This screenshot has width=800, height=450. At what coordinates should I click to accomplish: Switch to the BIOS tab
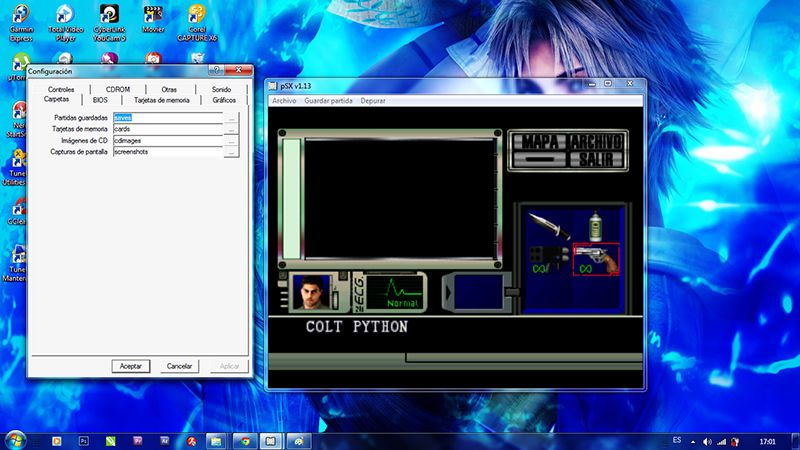click(x=100, y=101)
